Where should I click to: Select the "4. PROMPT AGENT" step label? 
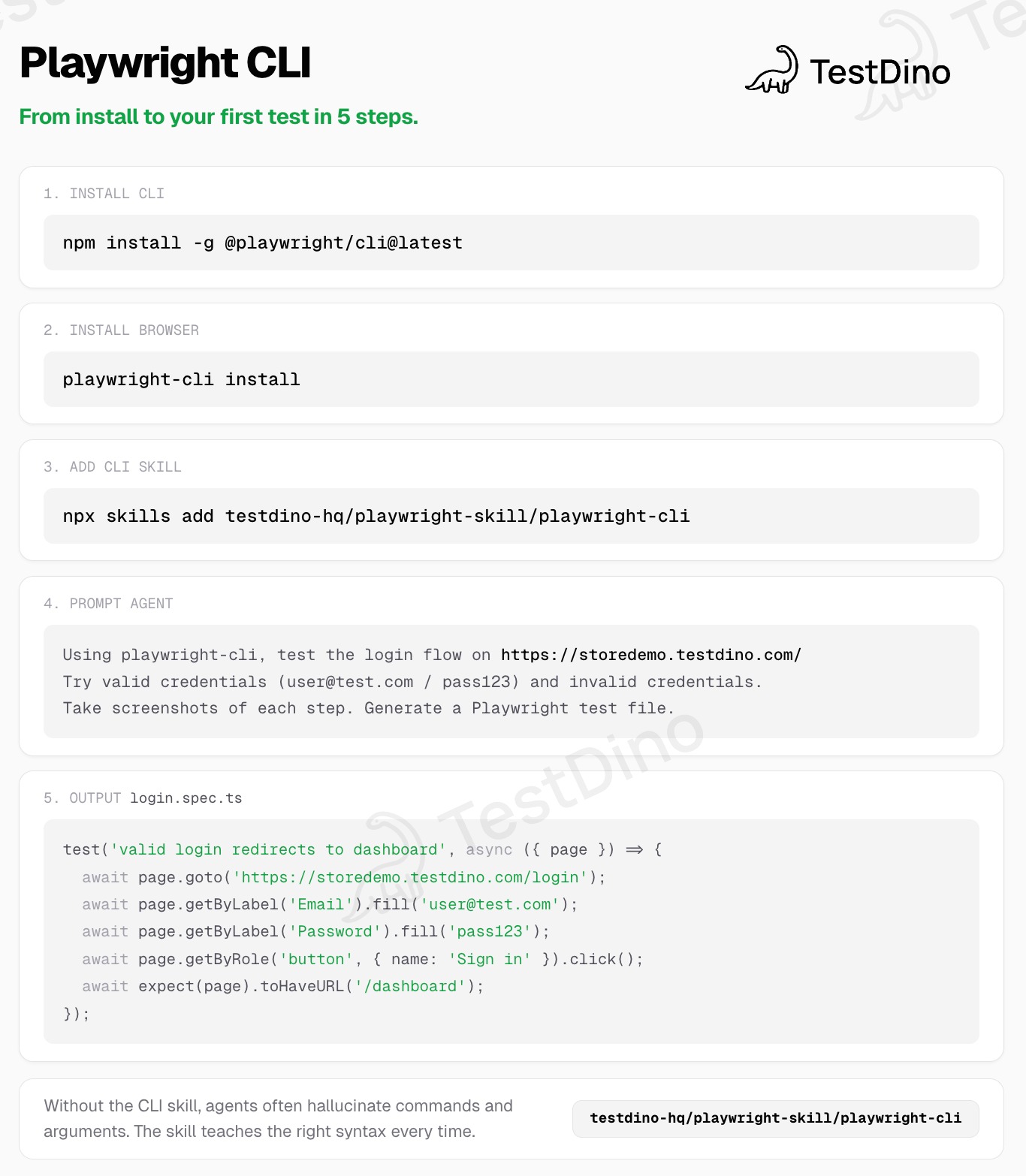coord(108,604)
